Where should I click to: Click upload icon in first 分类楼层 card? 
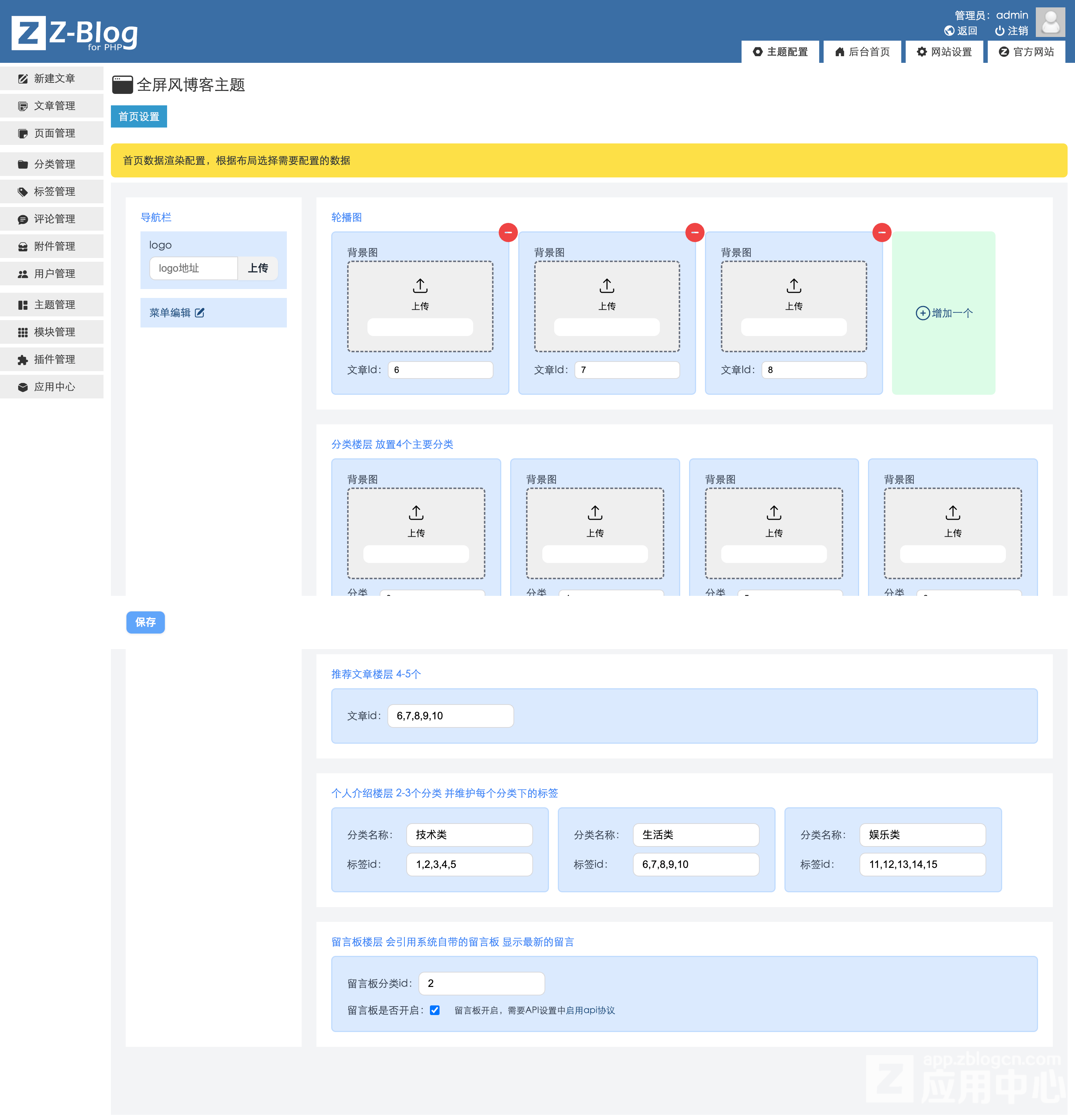[416, 513]
